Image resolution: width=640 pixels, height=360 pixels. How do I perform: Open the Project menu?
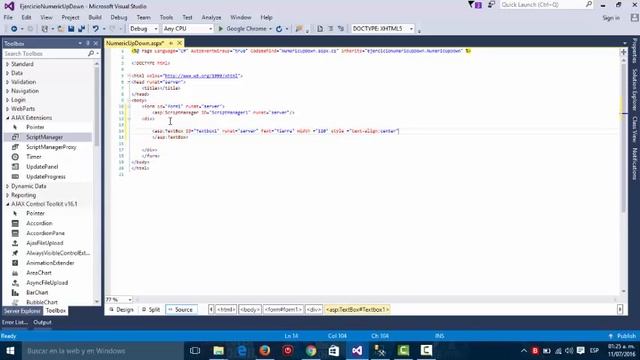tap(71, 18)
